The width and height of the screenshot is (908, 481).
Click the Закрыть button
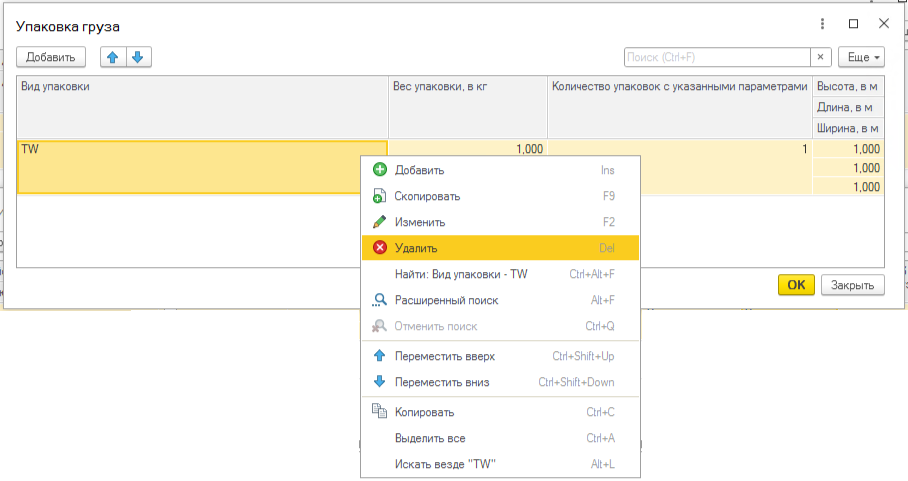[852, 285]
